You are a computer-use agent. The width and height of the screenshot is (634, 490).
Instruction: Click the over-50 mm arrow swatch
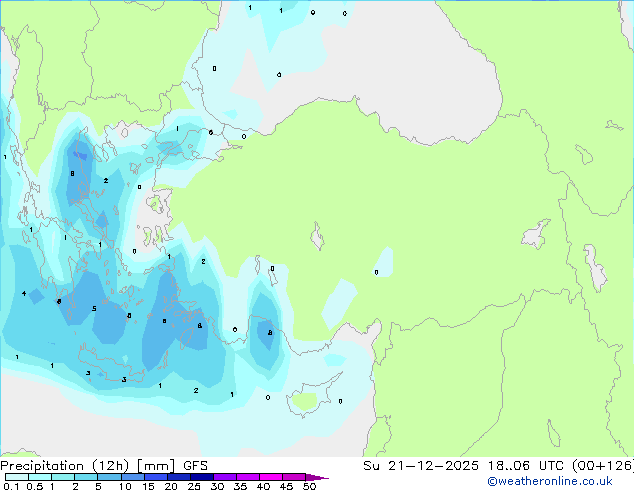[317, 477]
